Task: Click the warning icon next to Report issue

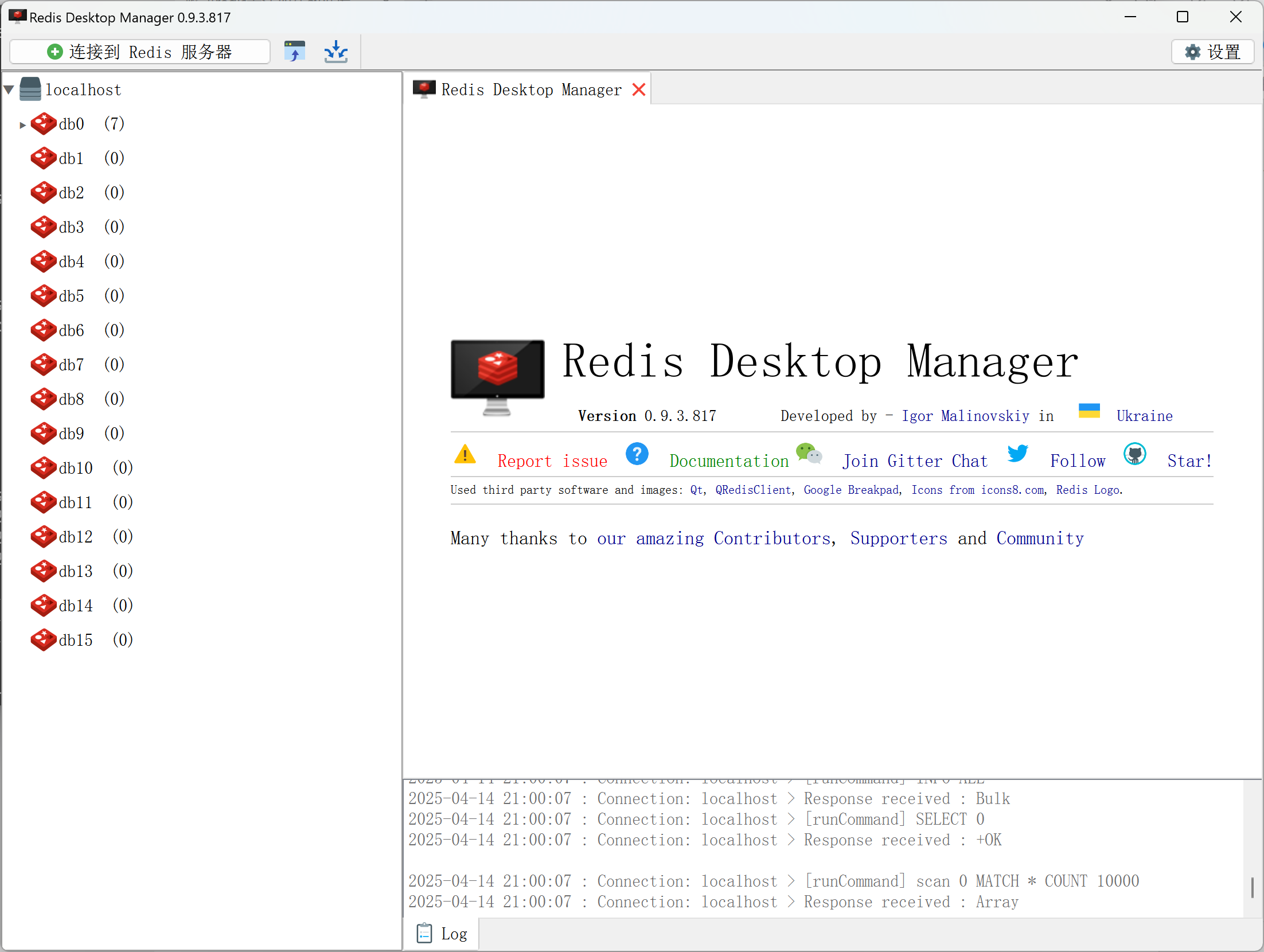Action: [x=465, y=454]
